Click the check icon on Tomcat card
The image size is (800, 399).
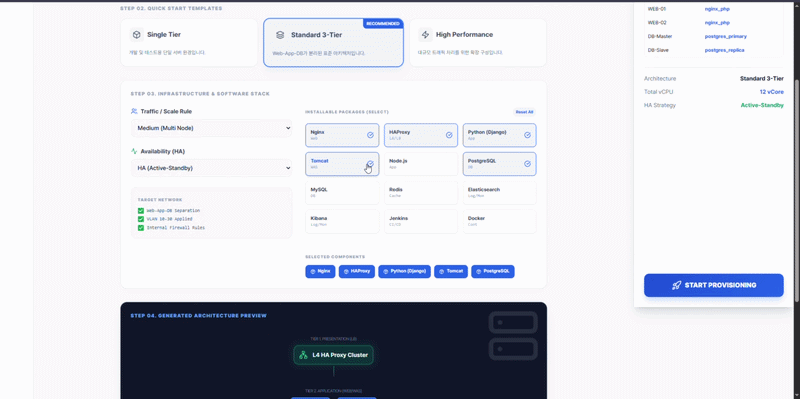370,164
